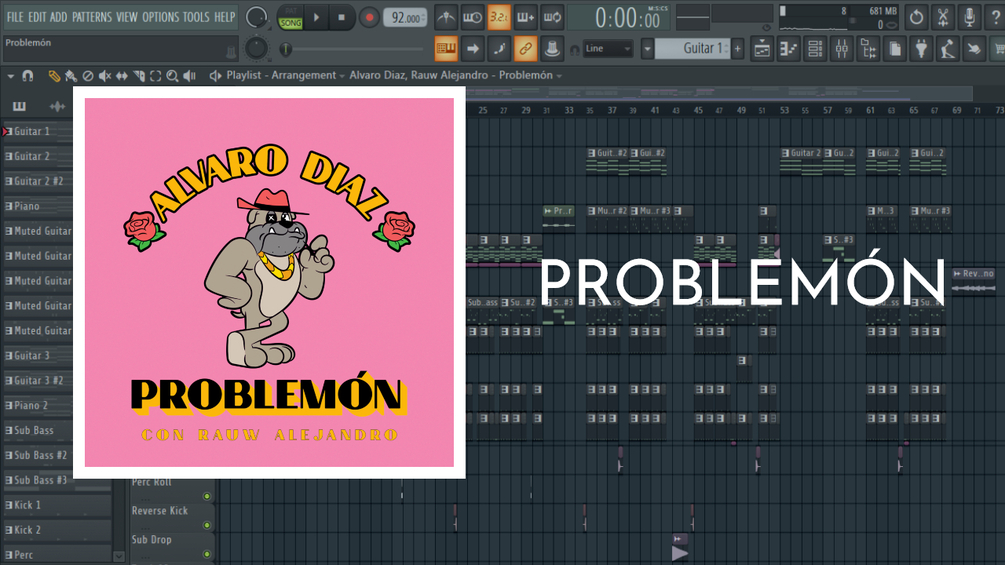Toggle overdub blend recording

[x=525, y=17]
